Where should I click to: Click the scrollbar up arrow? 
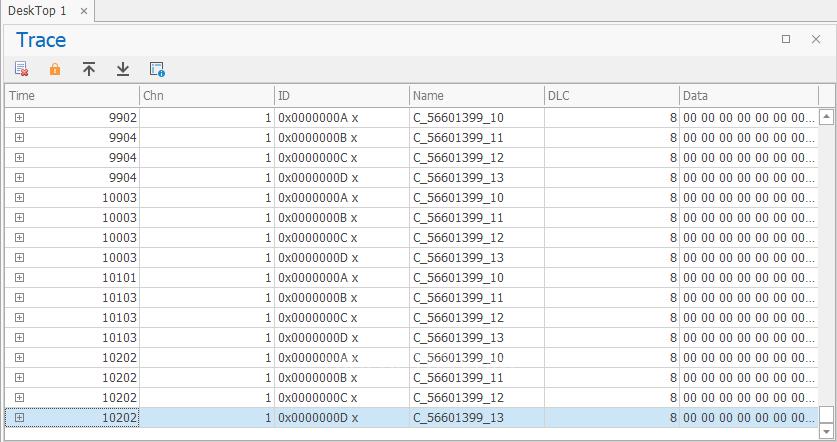pyautogui.click(x=826, y=117)
